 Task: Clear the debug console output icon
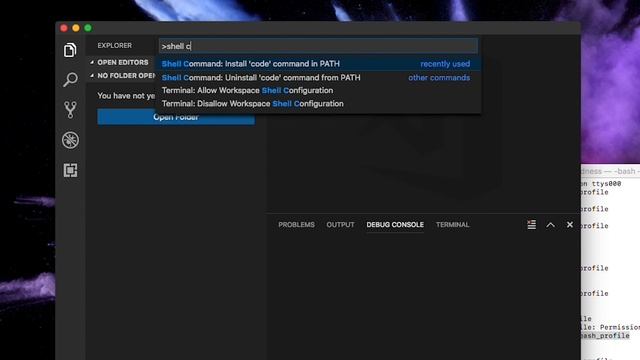(531, 225)
